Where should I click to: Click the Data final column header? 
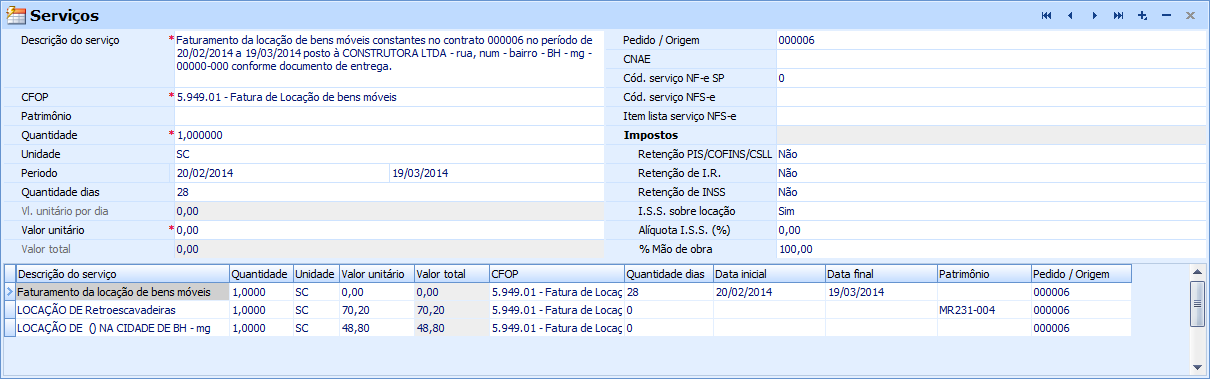[881, 273]
